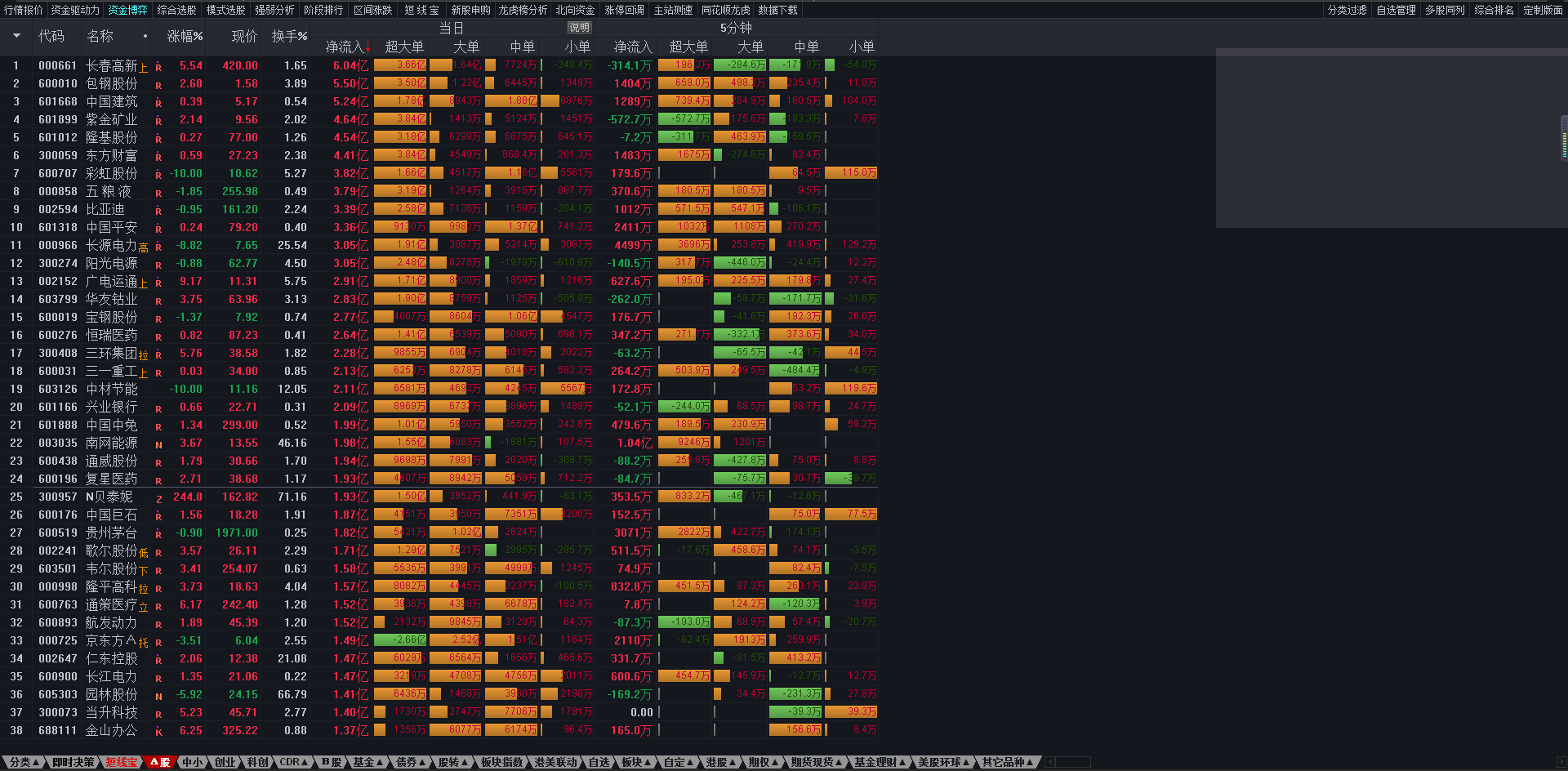Viewport: 1568px width, 771px height.
Task: Click the orange 上 tag on 广电运通
Action: [x=144, y=283]
